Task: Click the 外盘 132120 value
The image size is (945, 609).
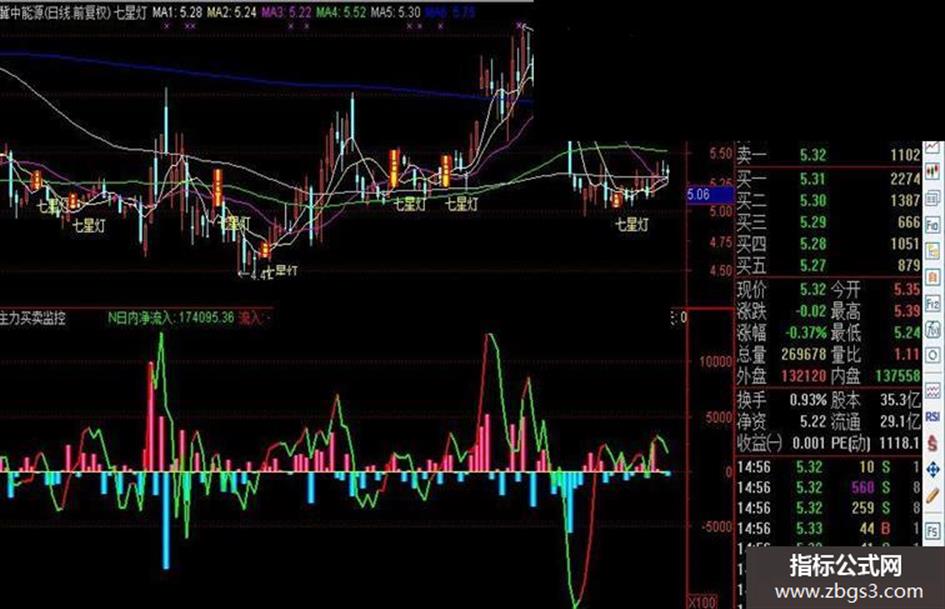Action: pos(803,376)
